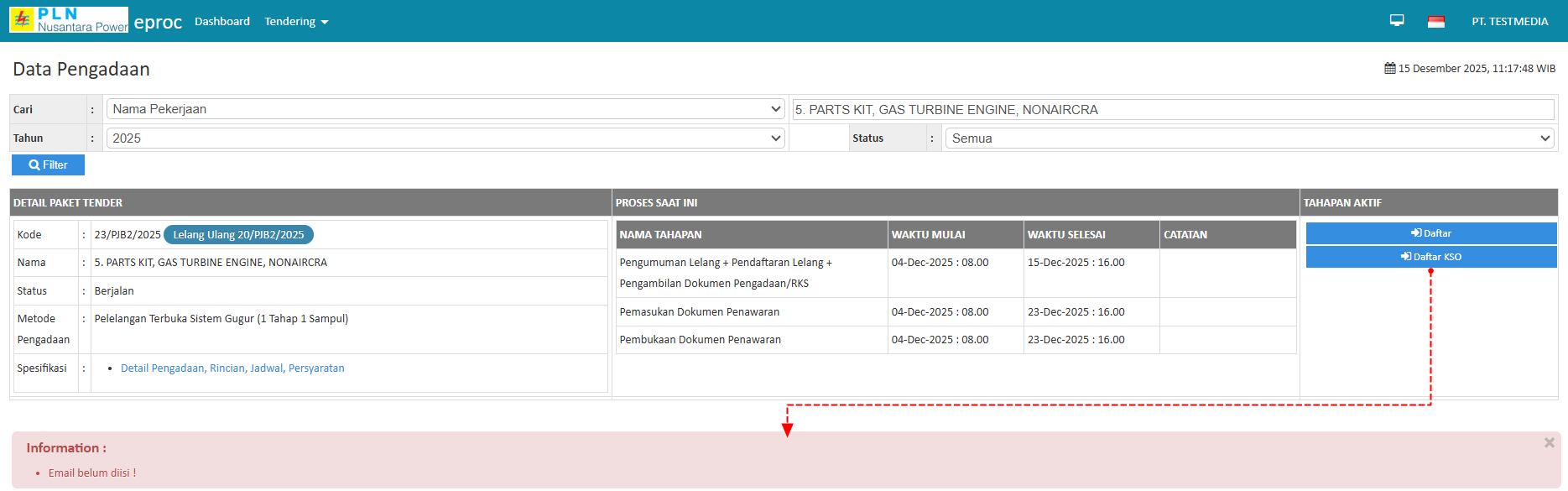The image size is (1568, 491).
Task: Click the Daftar KSO button
Action: pos(1430,257)
